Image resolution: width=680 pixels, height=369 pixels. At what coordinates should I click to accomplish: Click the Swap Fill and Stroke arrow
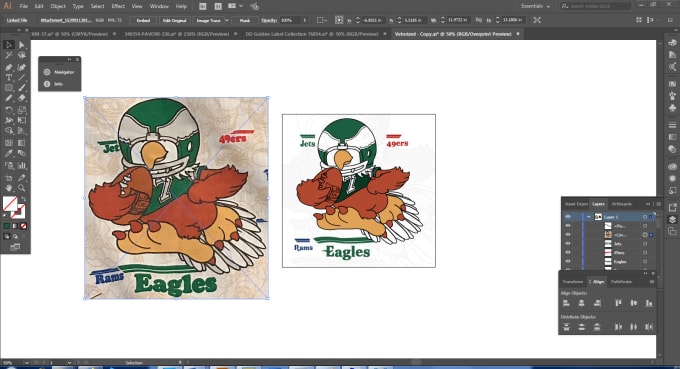(x=24, y=199)
